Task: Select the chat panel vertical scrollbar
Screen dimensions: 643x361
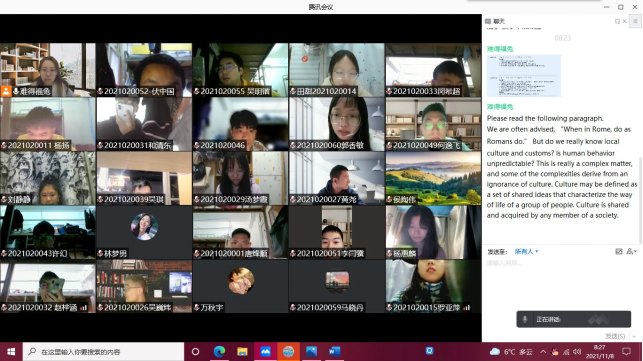Action: coord(640,200)
